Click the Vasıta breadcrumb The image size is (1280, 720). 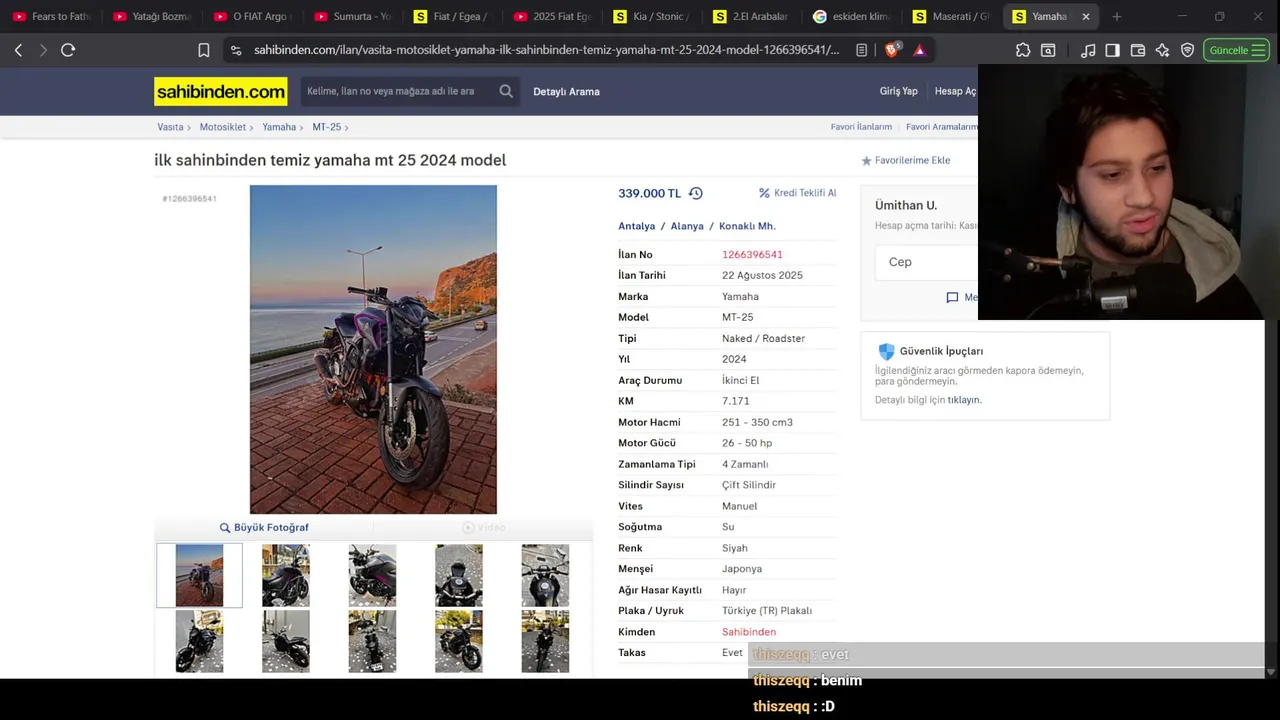point(170,127)
